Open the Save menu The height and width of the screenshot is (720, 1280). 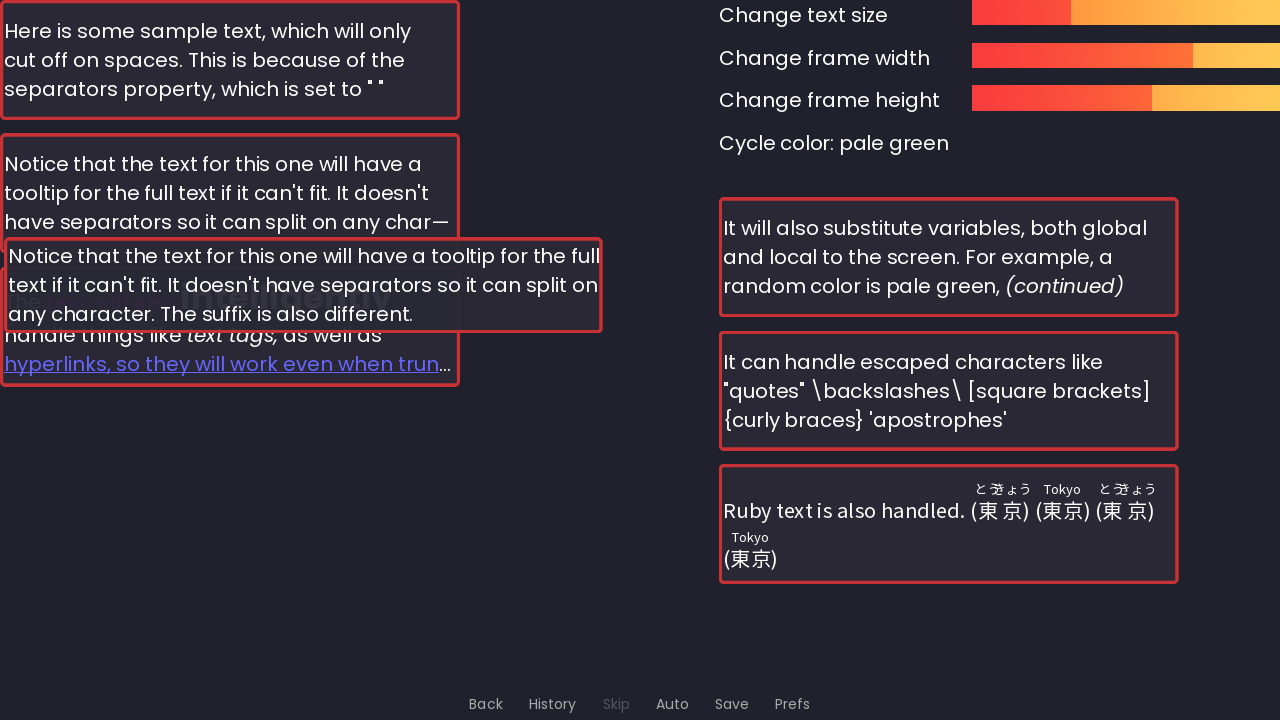732,704
